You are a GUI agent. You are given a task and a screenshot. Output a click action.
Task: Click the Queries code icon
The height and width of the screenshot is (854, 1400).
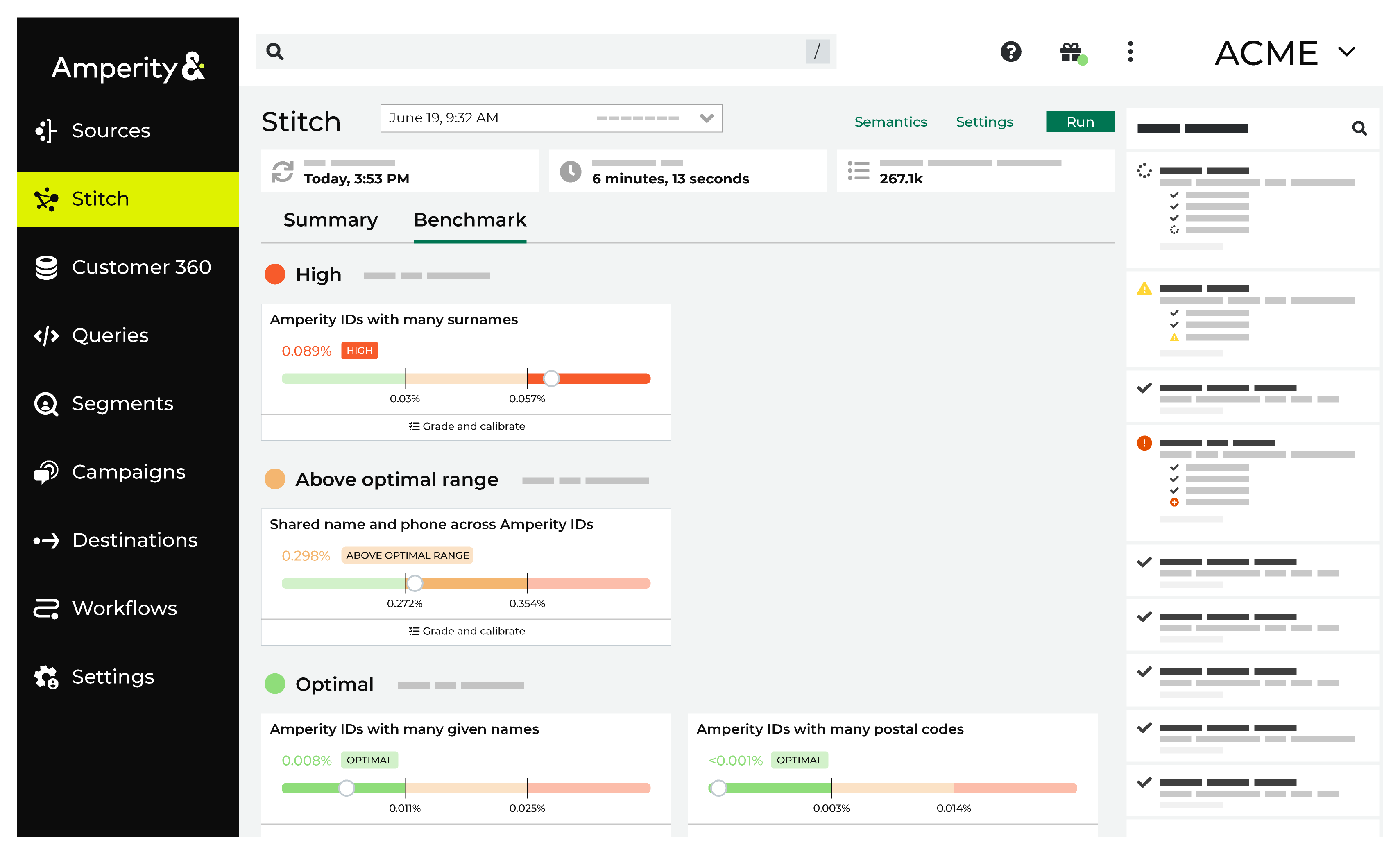coord(46,335)
